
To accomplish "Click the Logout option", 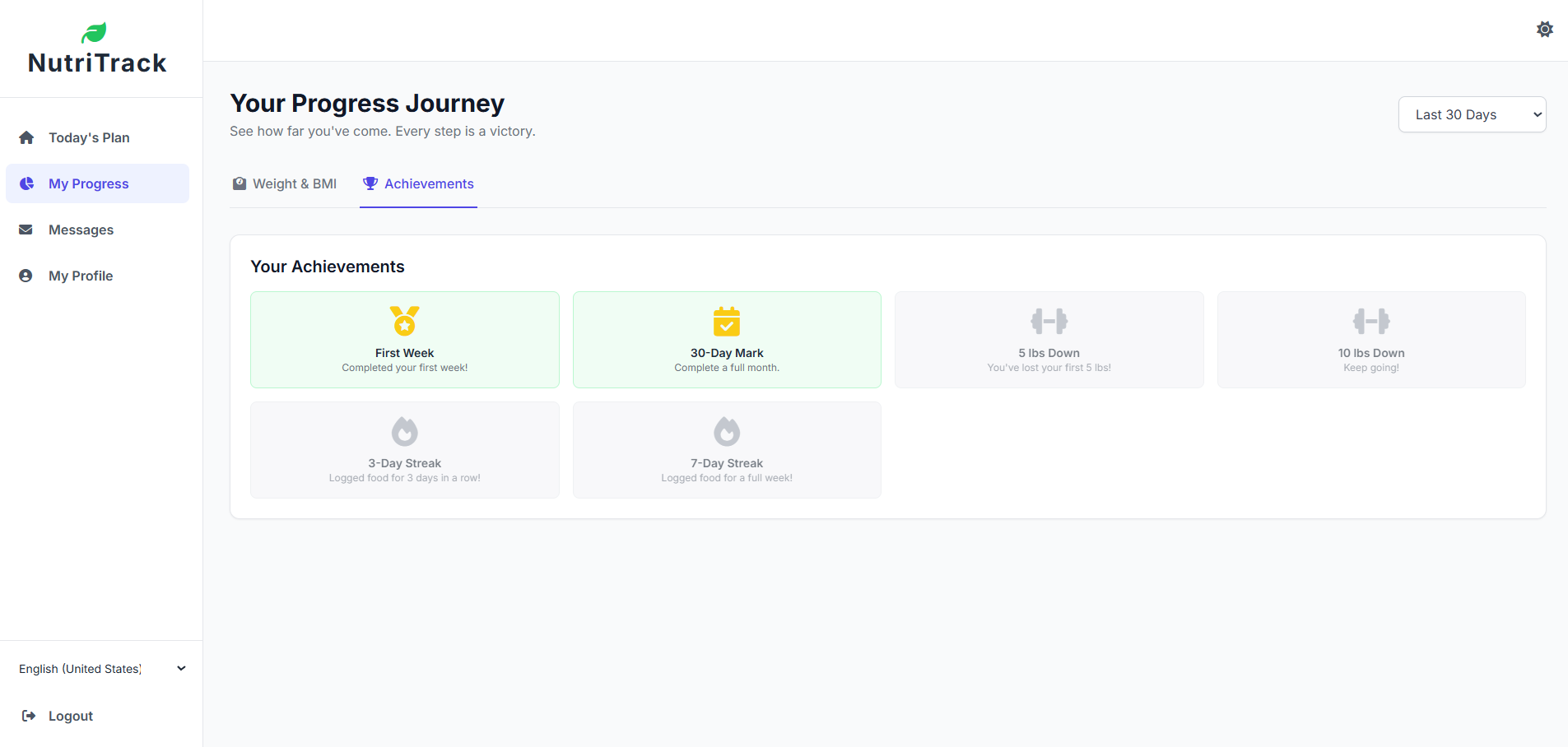I will pos(70,716).
